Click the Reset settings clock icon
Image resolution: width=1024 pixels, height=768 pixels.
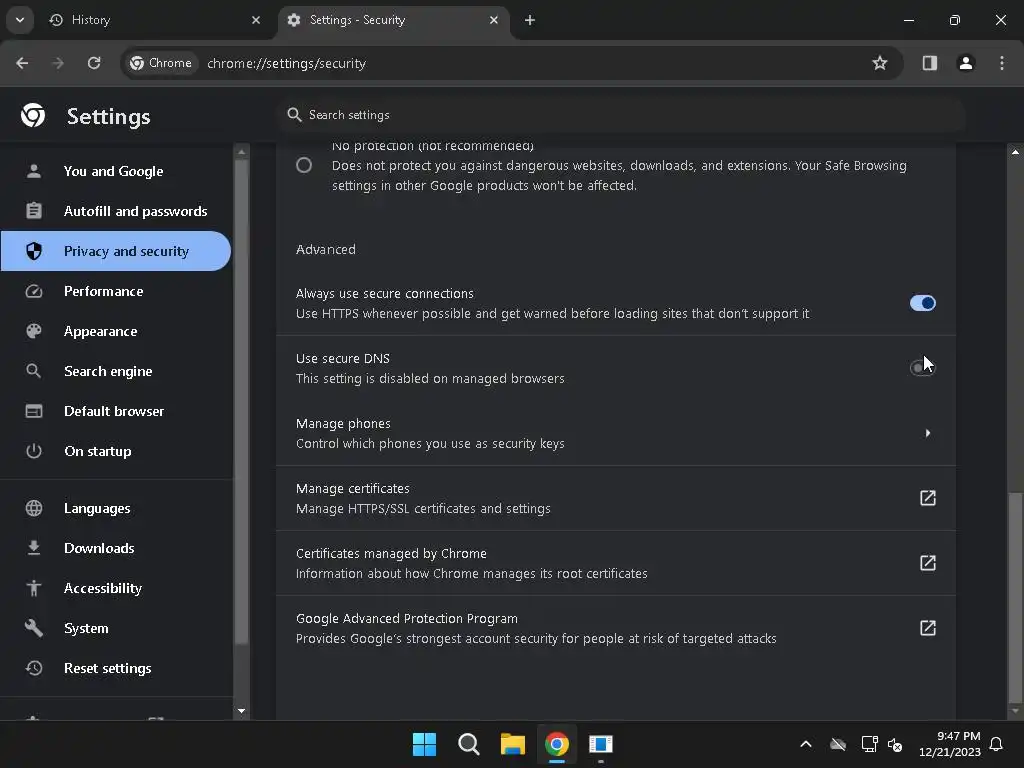point(34,668)
